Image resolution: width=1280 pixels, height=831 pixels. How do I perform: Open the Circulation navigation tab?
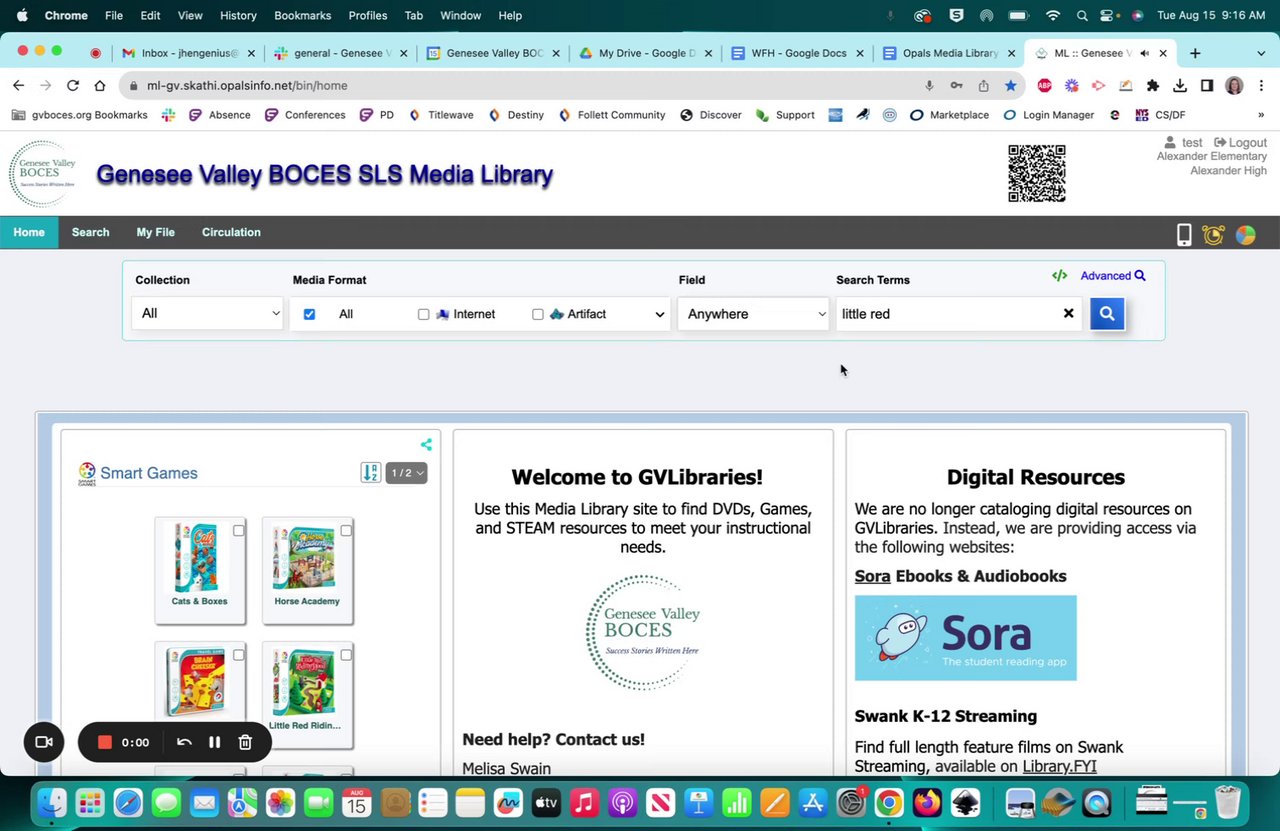[231, 233]
